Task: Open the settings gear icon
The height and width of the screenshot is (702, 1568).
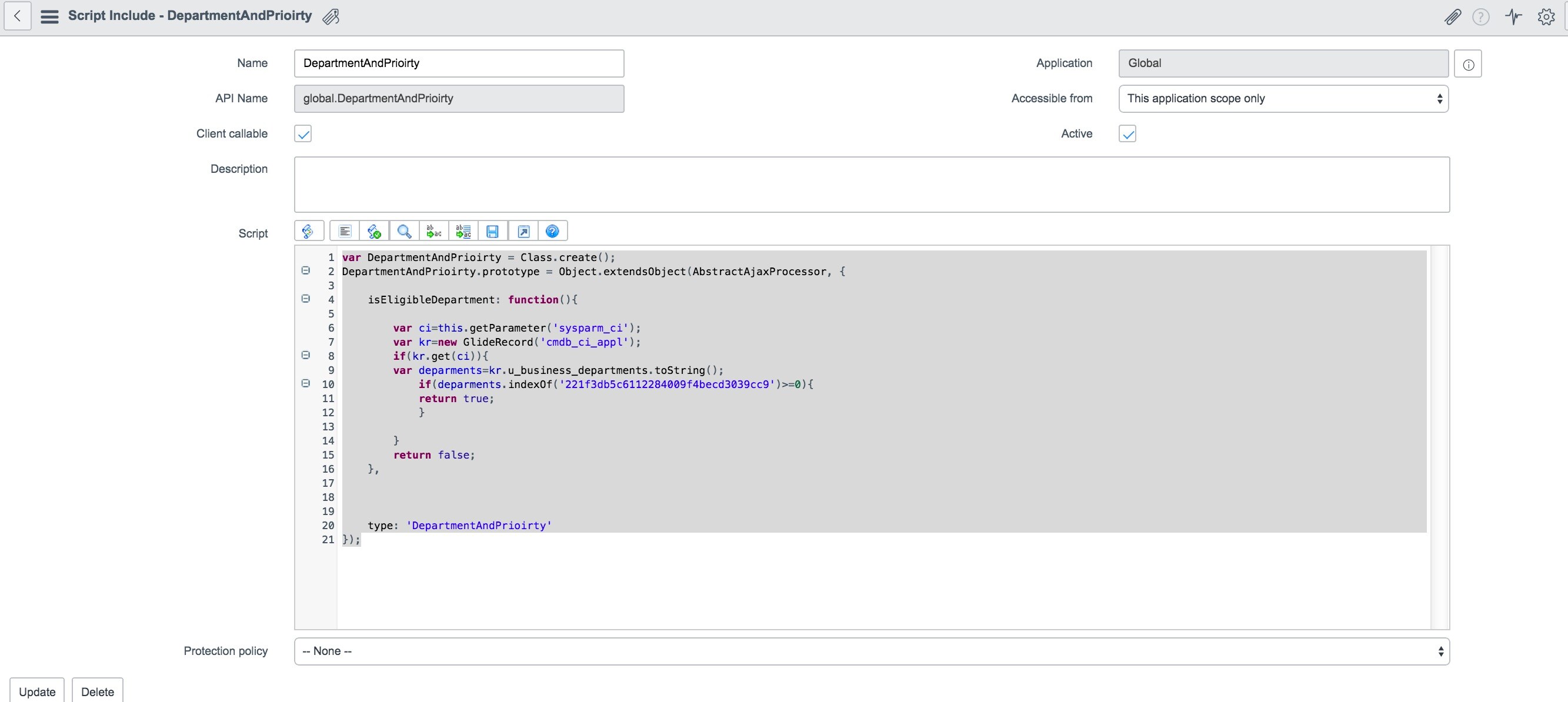Action: (1546, 16)
